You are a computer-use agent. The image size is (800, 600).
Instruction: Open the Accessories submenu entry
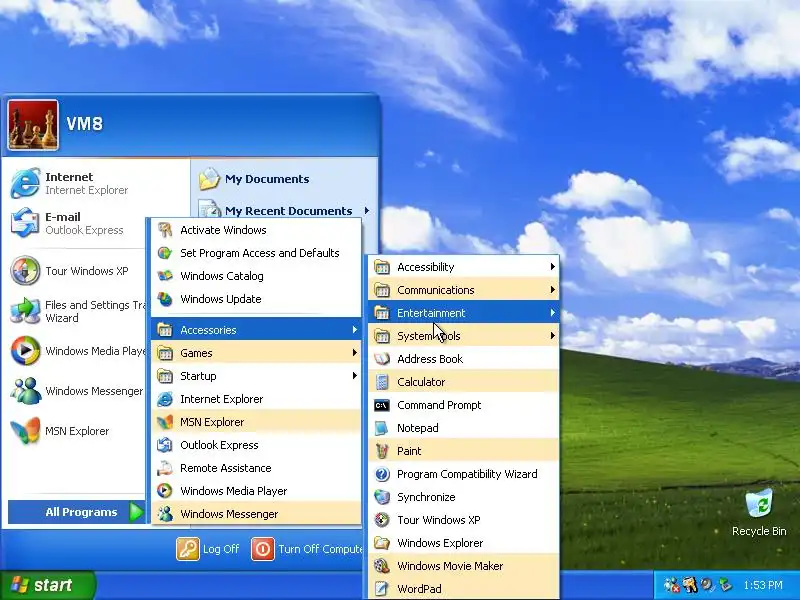click(x=256, y=330)
